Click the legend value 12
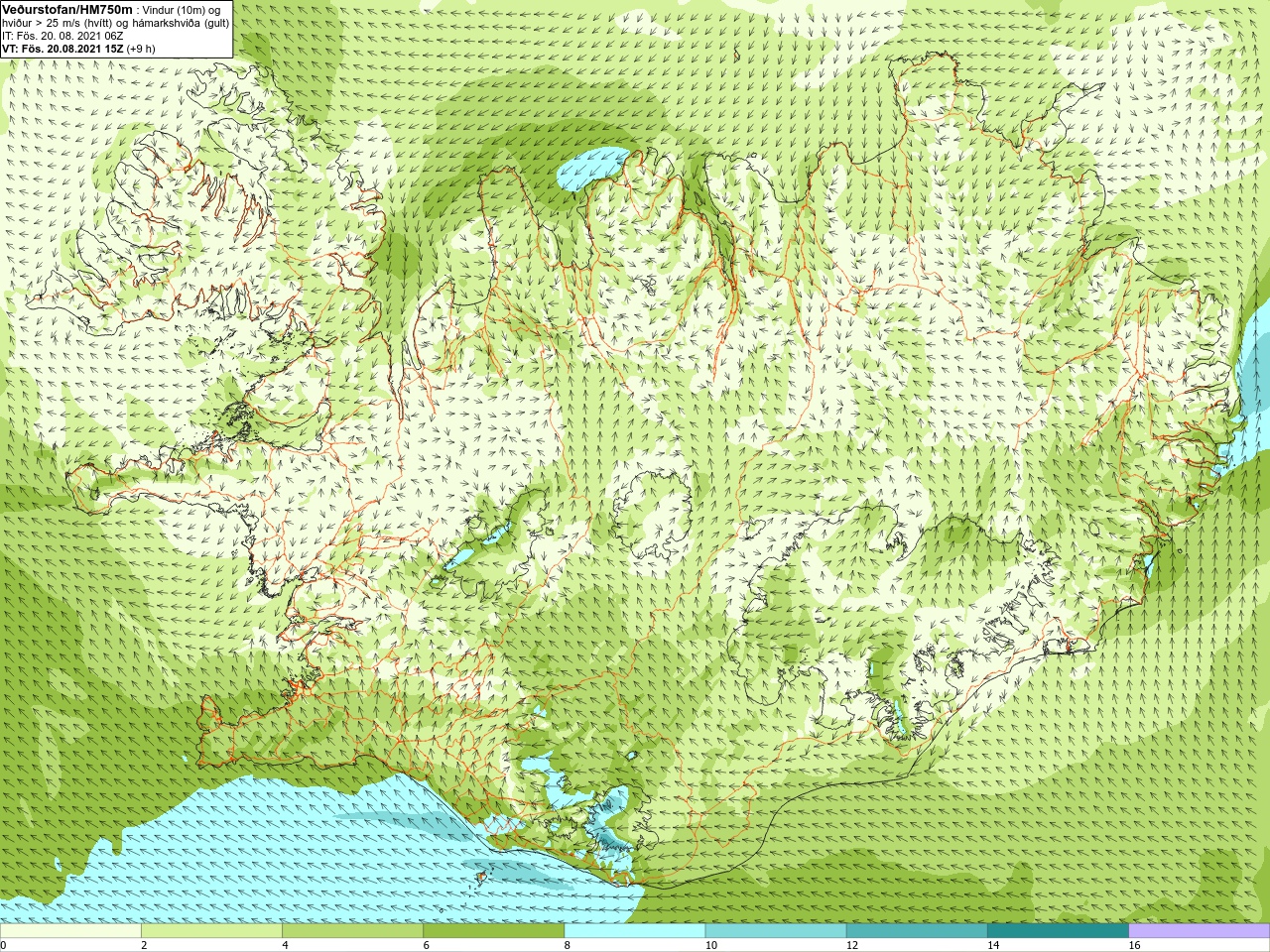The image size is (1270, 952). point(852,945)
